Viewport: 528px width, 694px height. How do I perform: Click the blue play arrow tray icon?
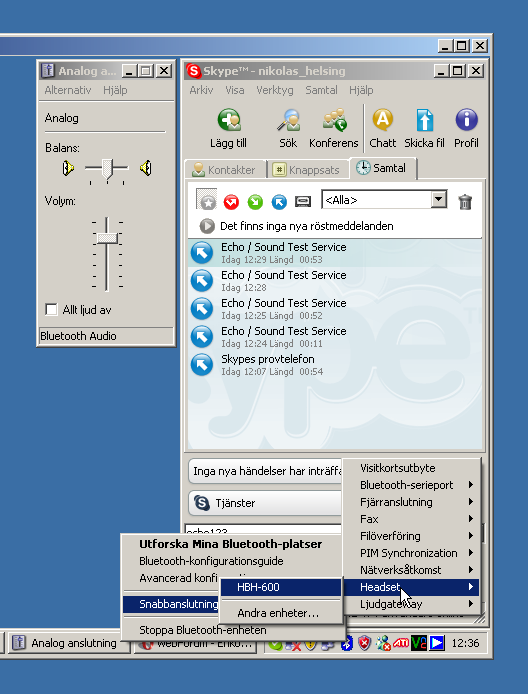(437, 643)
